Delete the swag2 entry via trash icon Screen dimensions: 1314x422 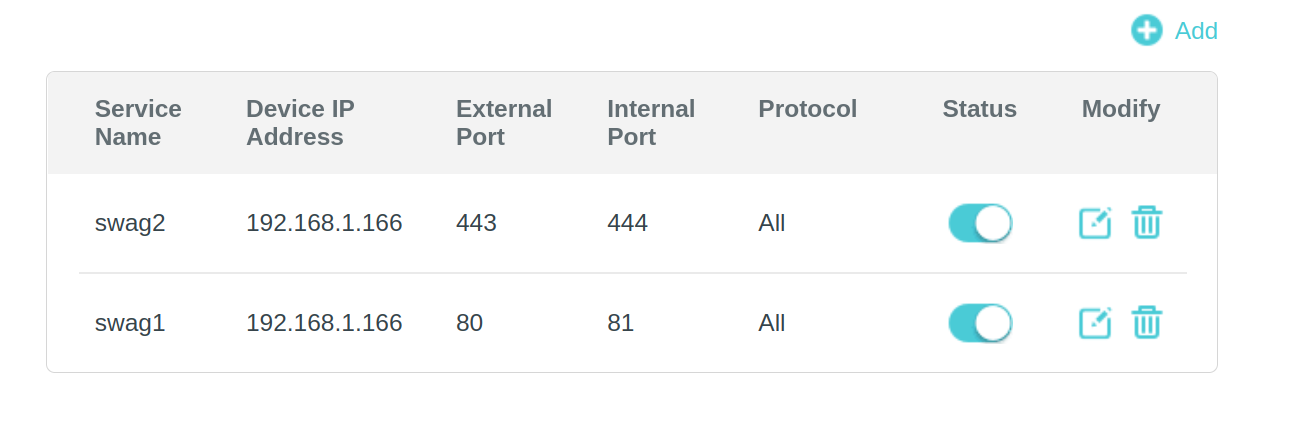coord(1146,222)
